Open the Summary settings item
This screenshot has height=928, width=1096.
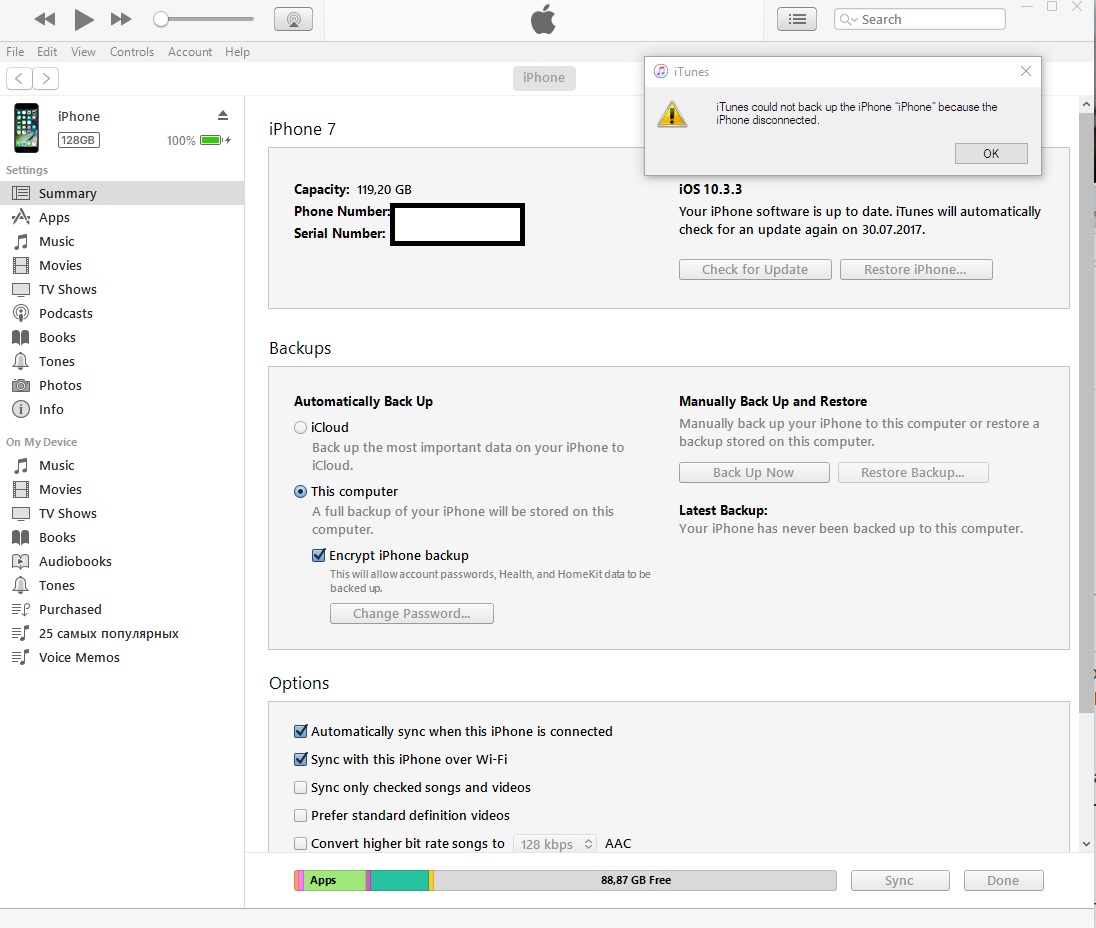[x=122, y=193]
